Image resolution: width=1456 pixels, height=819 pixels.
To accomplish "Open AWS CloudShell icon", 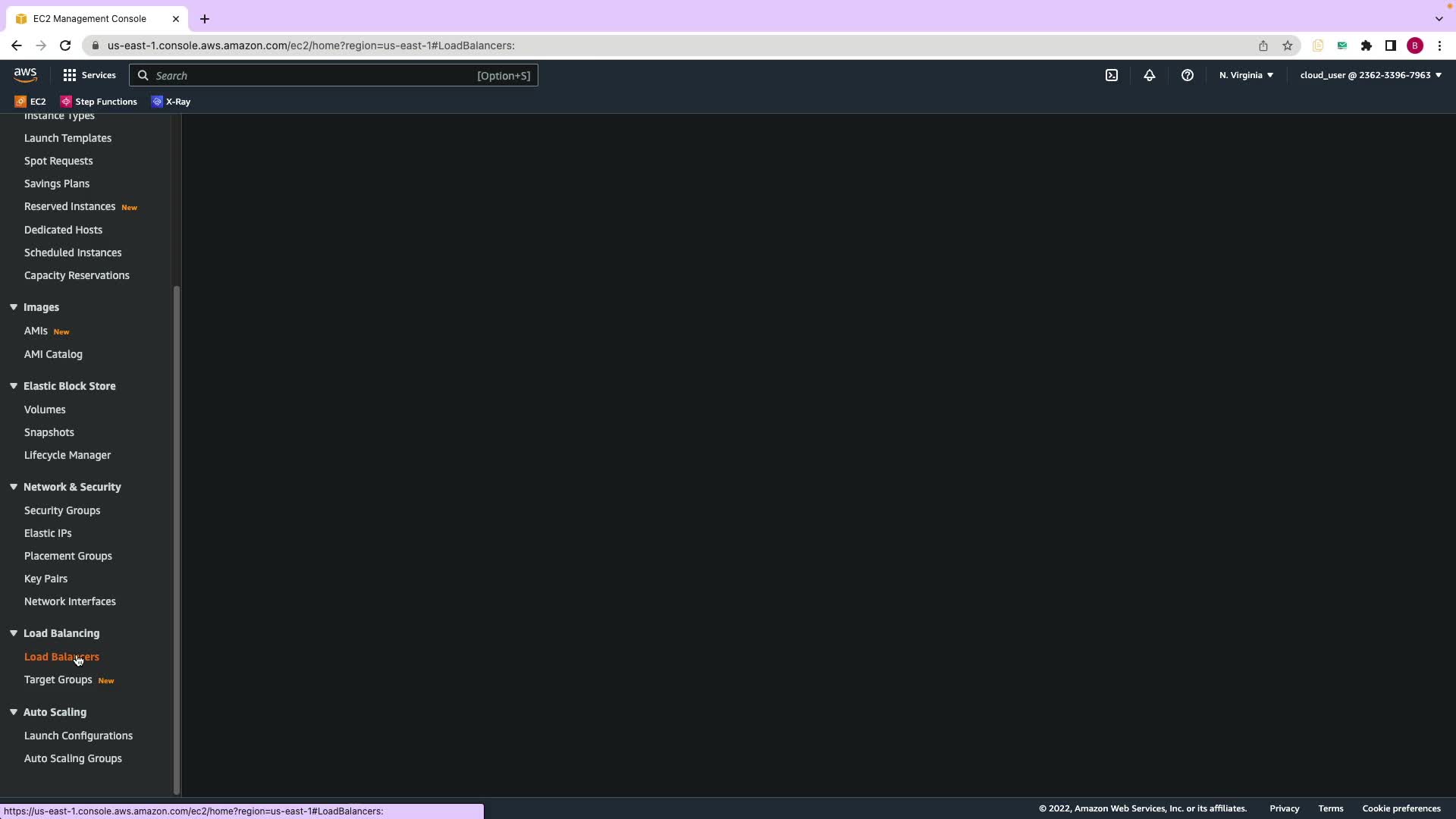I will point(1112,75).
